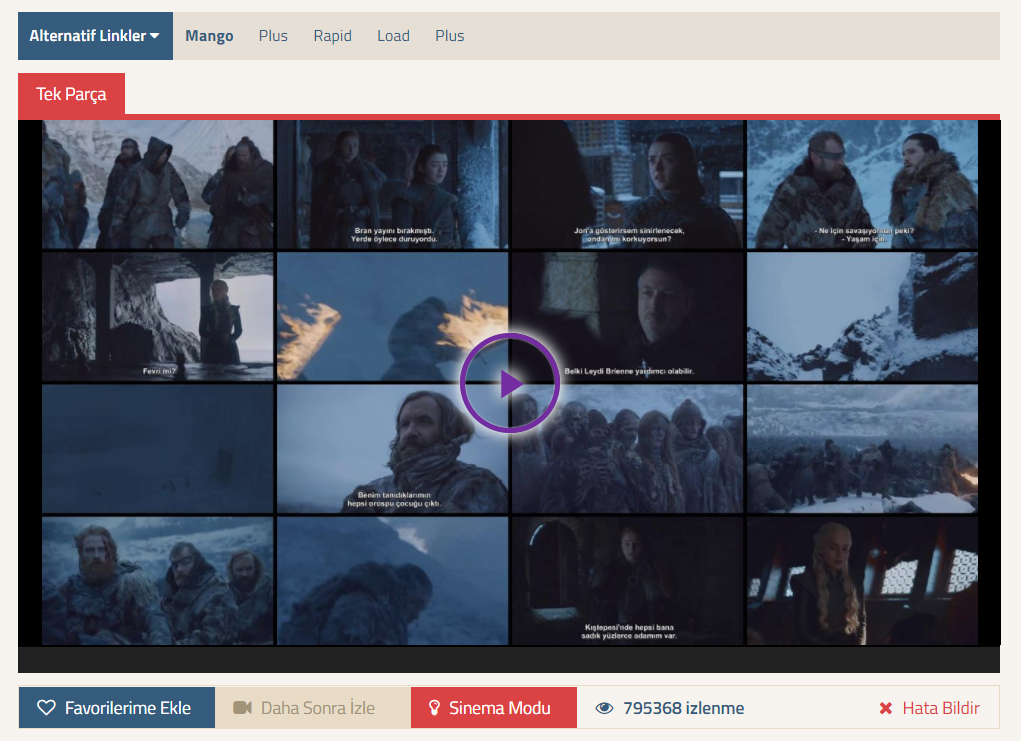Click the lightbulb icon in Sinema Modu
Viewport: 1021px width, 741px height.
[x=434, y=708]
